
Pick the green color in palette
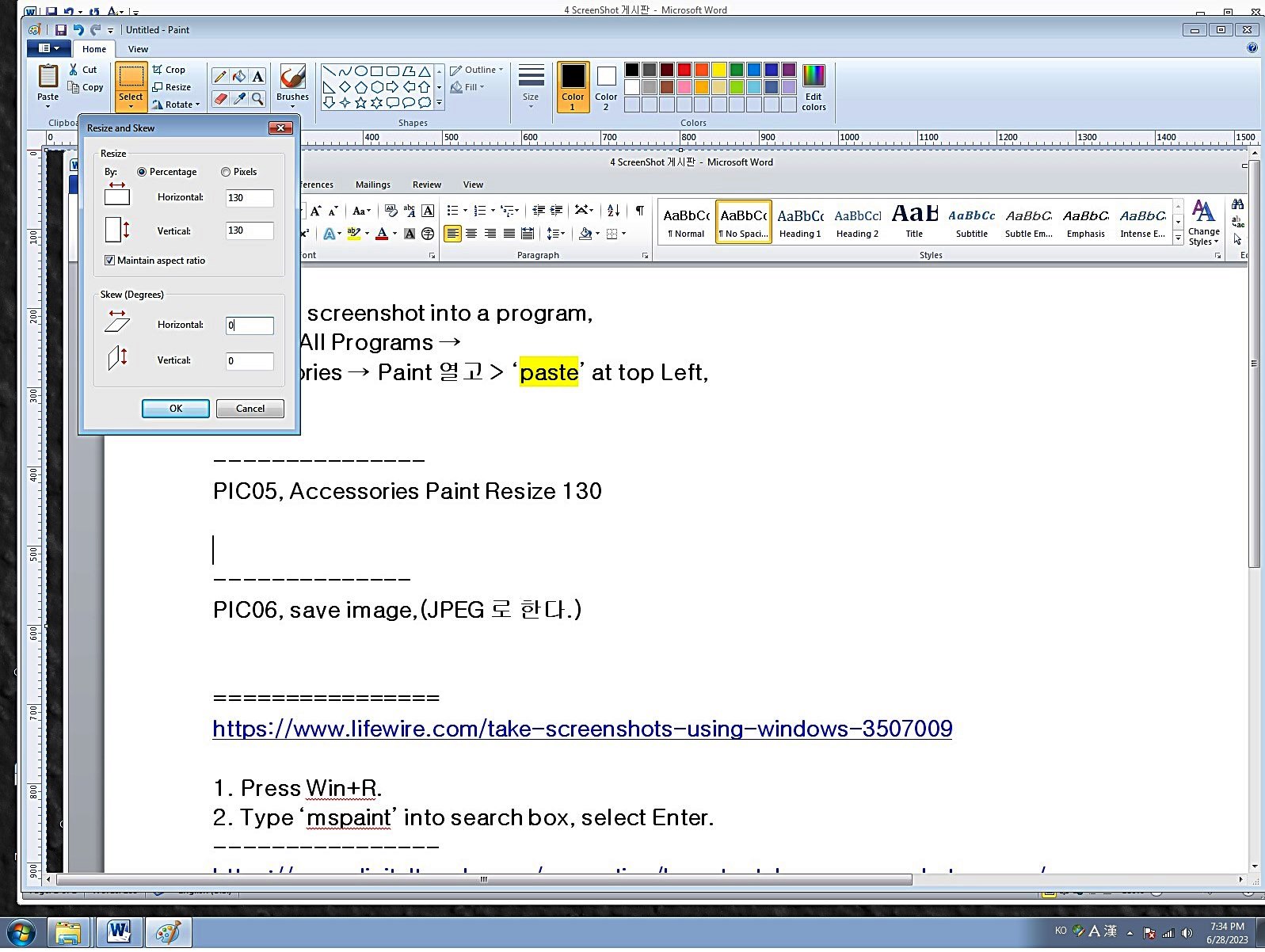click(x=737, y=70)
